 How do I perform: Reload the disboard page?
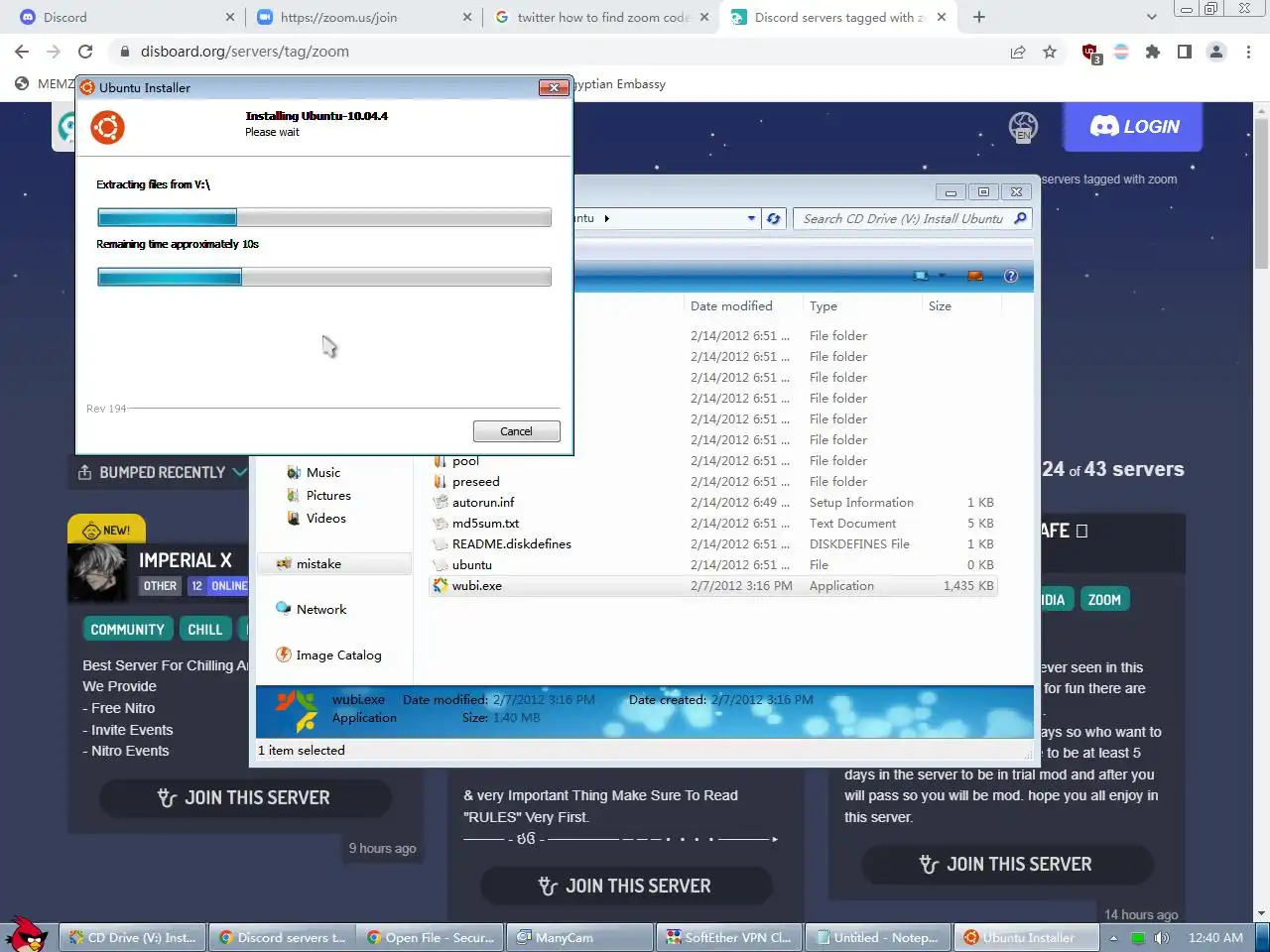[x=85, y=52]
